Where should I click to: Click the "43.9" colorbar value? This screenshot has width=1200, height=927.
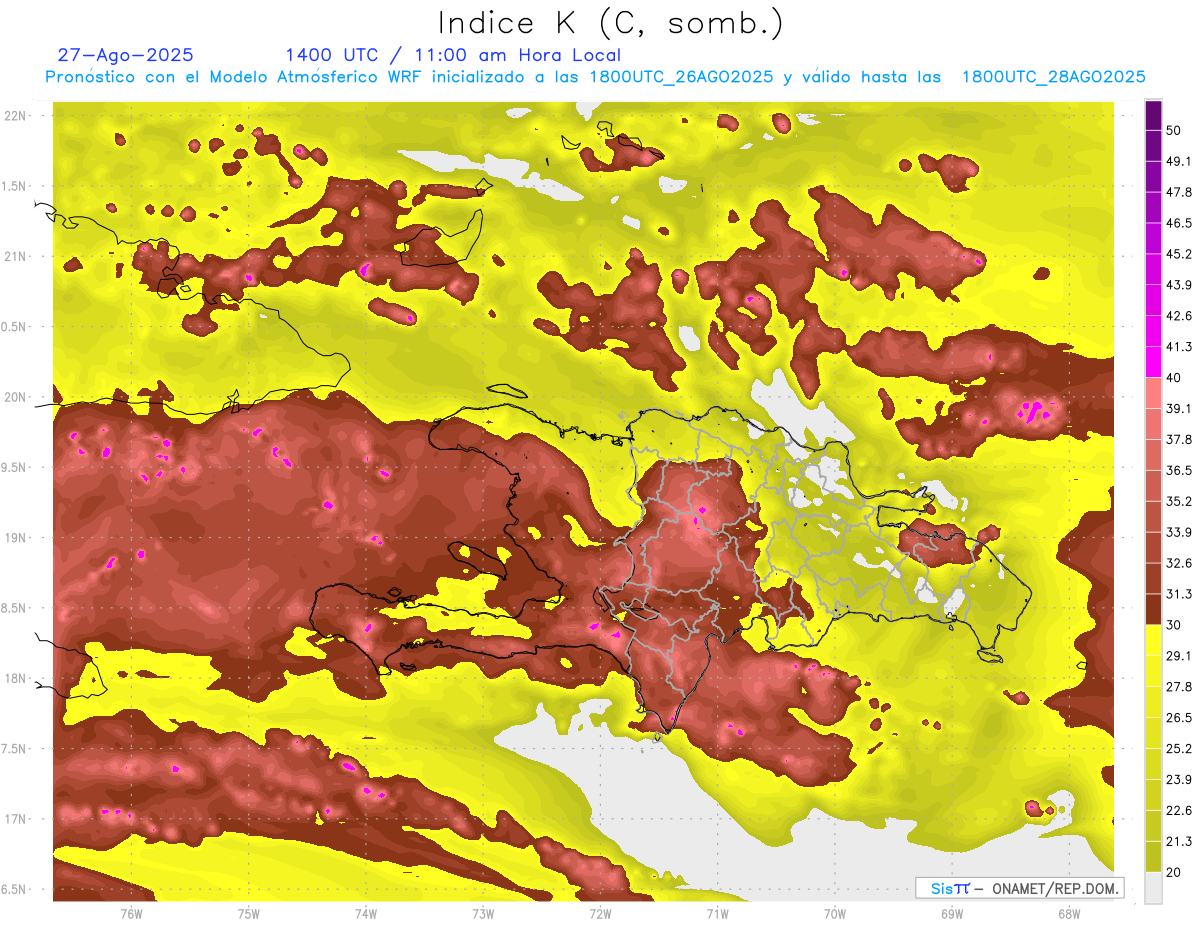coord(1179,285)
